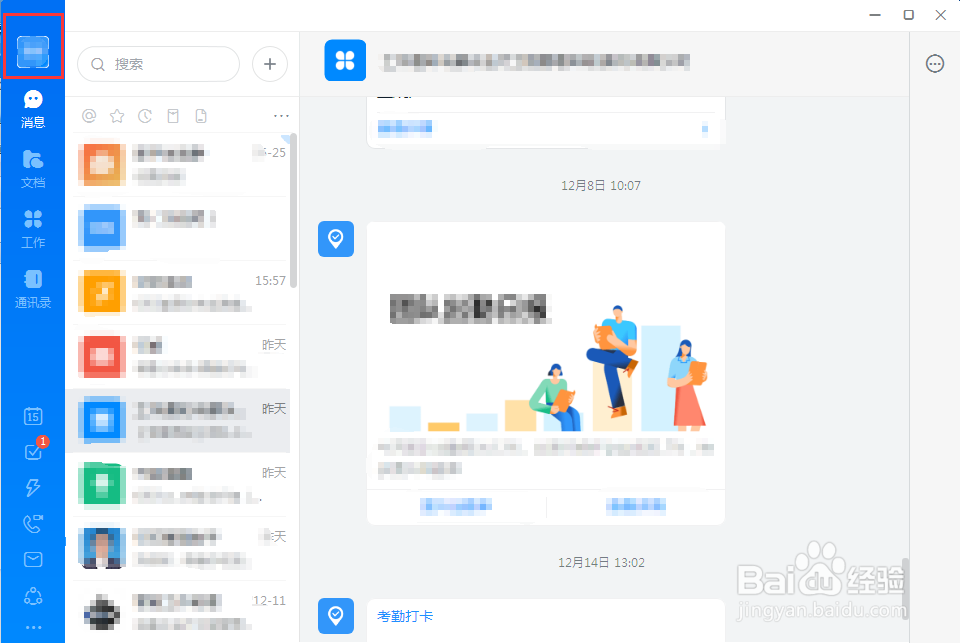Start a video call via the phone icon
The width and height of the screenshot is (960, 643).
click(32, 524)
